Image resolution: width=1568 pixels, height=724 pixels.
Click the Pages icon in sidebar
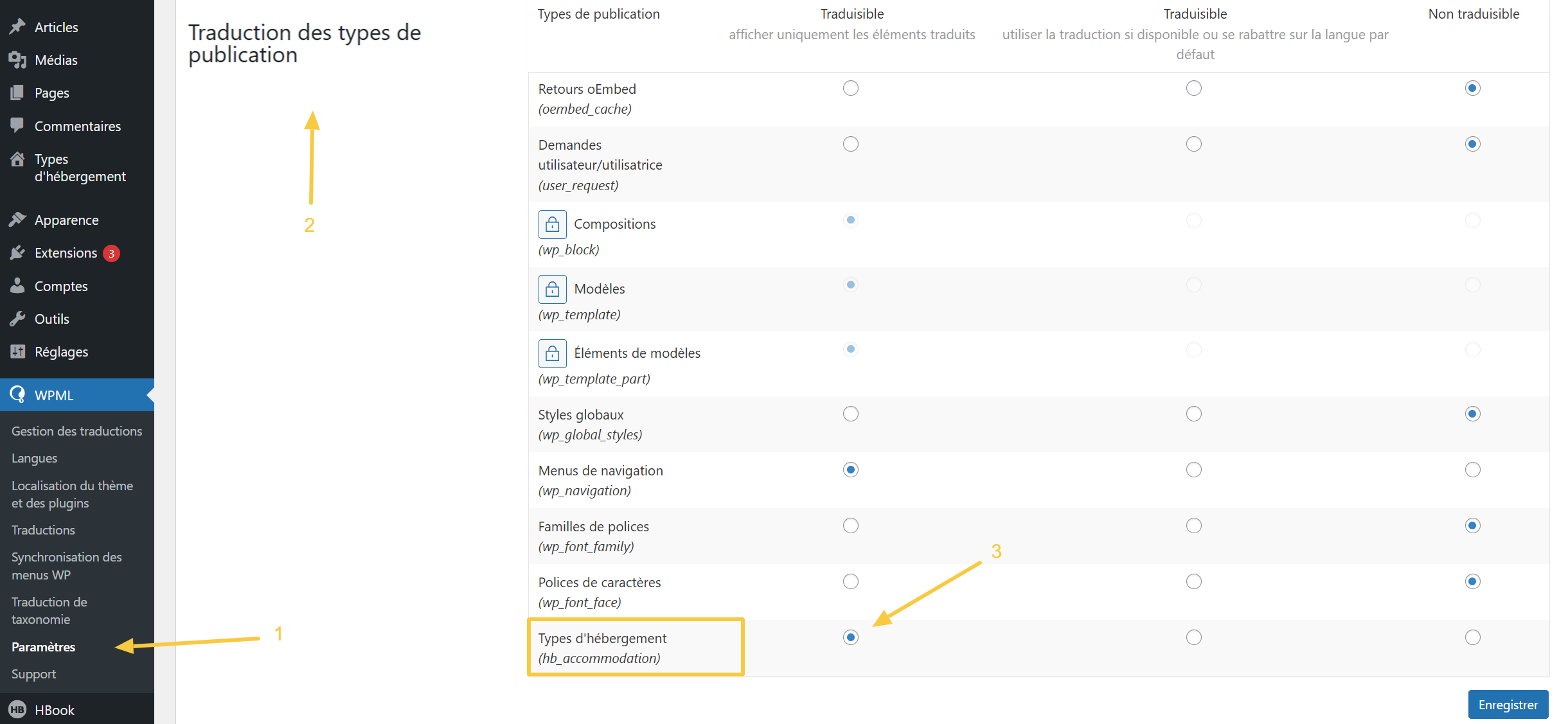click(17, 93)
